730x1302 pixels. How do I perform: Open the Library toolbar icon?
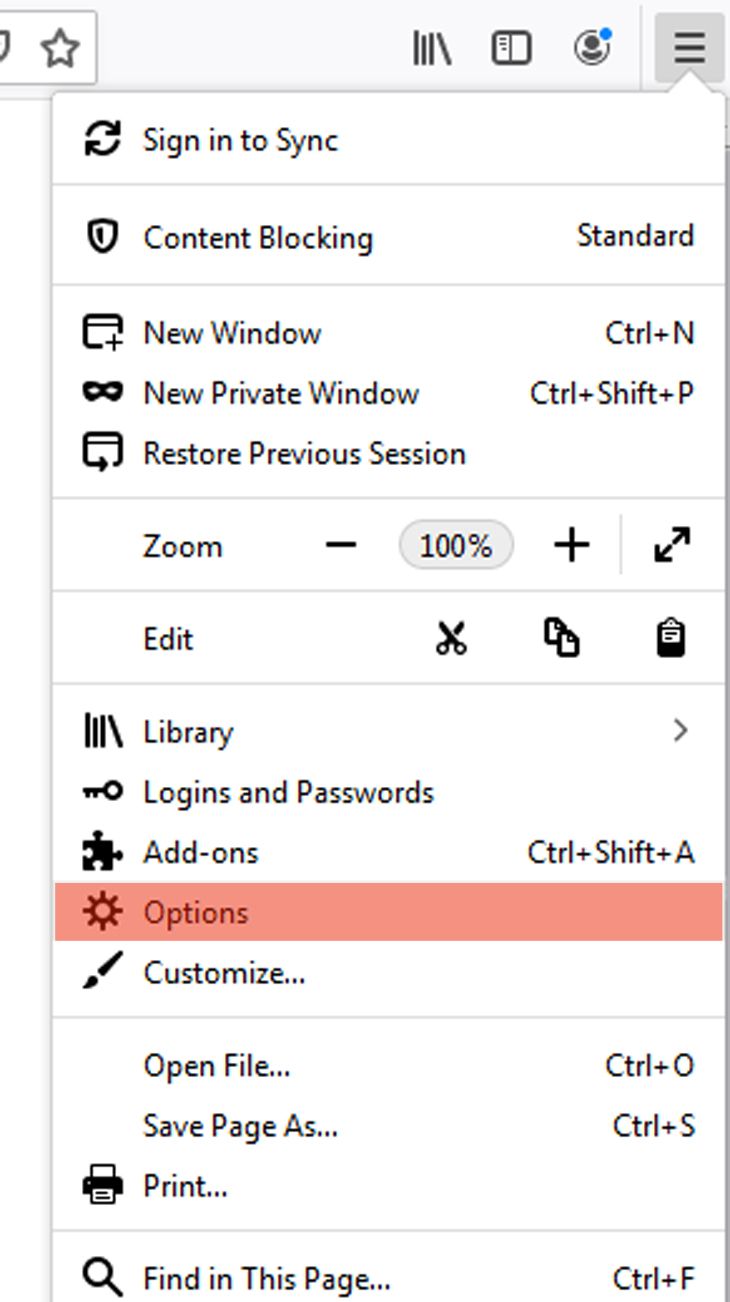(x=432, y=48)
